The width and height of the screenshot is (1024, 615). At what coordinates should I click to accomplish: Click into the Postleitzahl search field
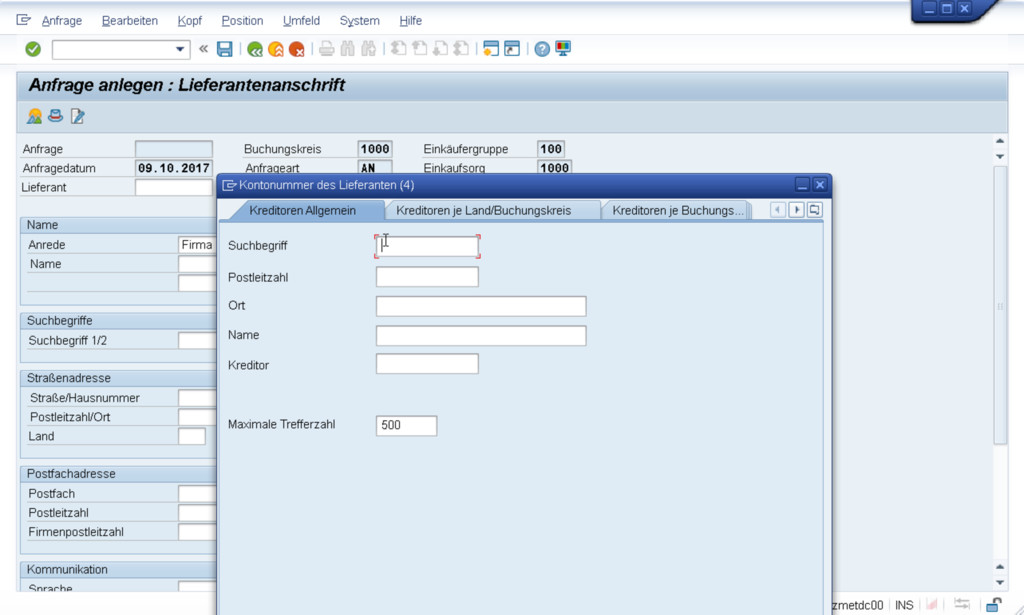(427, 277)
